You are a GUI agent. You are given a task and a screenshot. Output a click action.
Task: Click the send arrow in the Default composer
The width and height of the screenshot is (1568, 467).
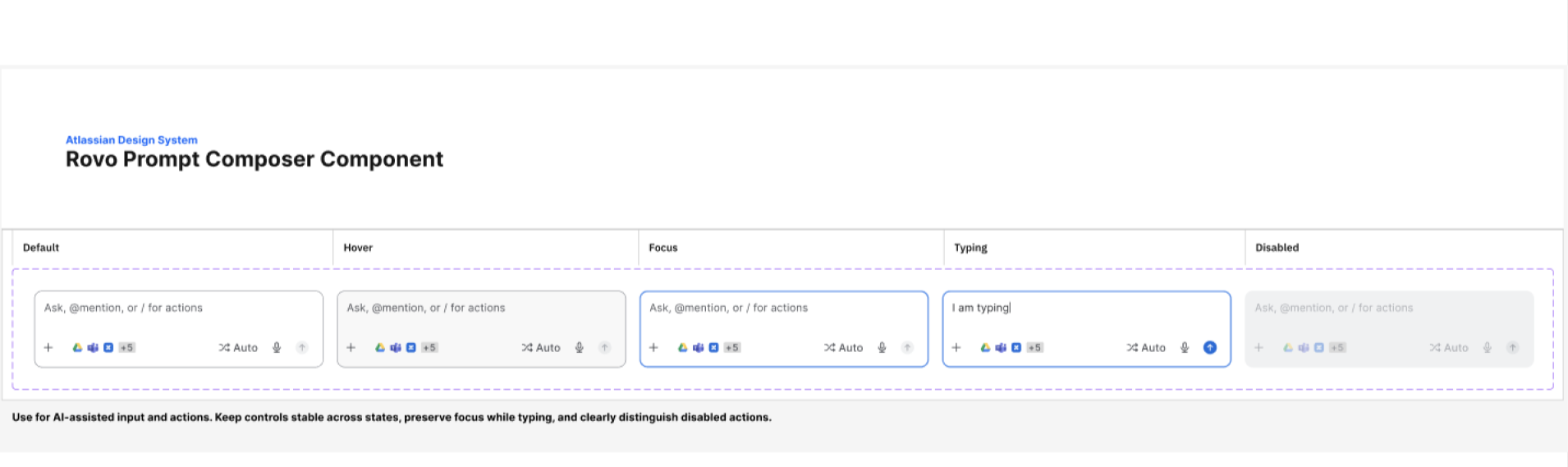click(x=302, y=348)
